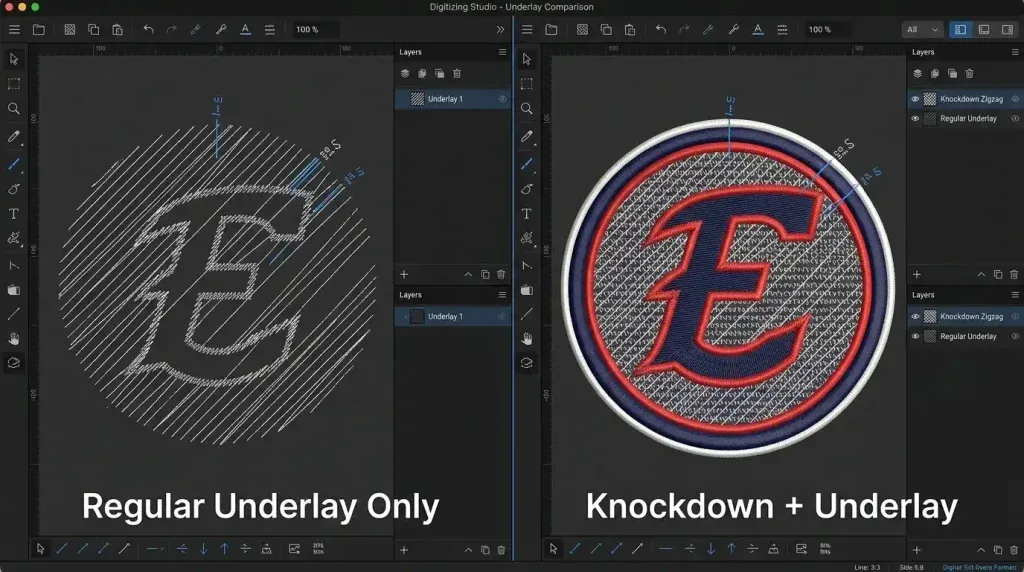Toggle right-side eye of lower Knockdown Zigzag layer
Viewport: 1024px width, 572px height.
click(1015, 317)
